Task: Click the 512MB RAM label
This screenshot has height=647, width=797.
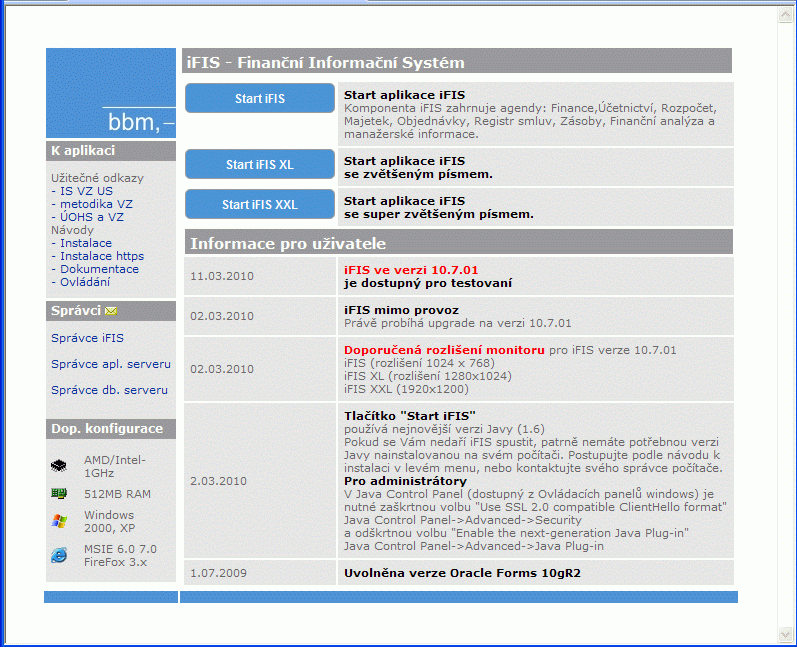Action: pyautogui.click(x=117, y=494)
